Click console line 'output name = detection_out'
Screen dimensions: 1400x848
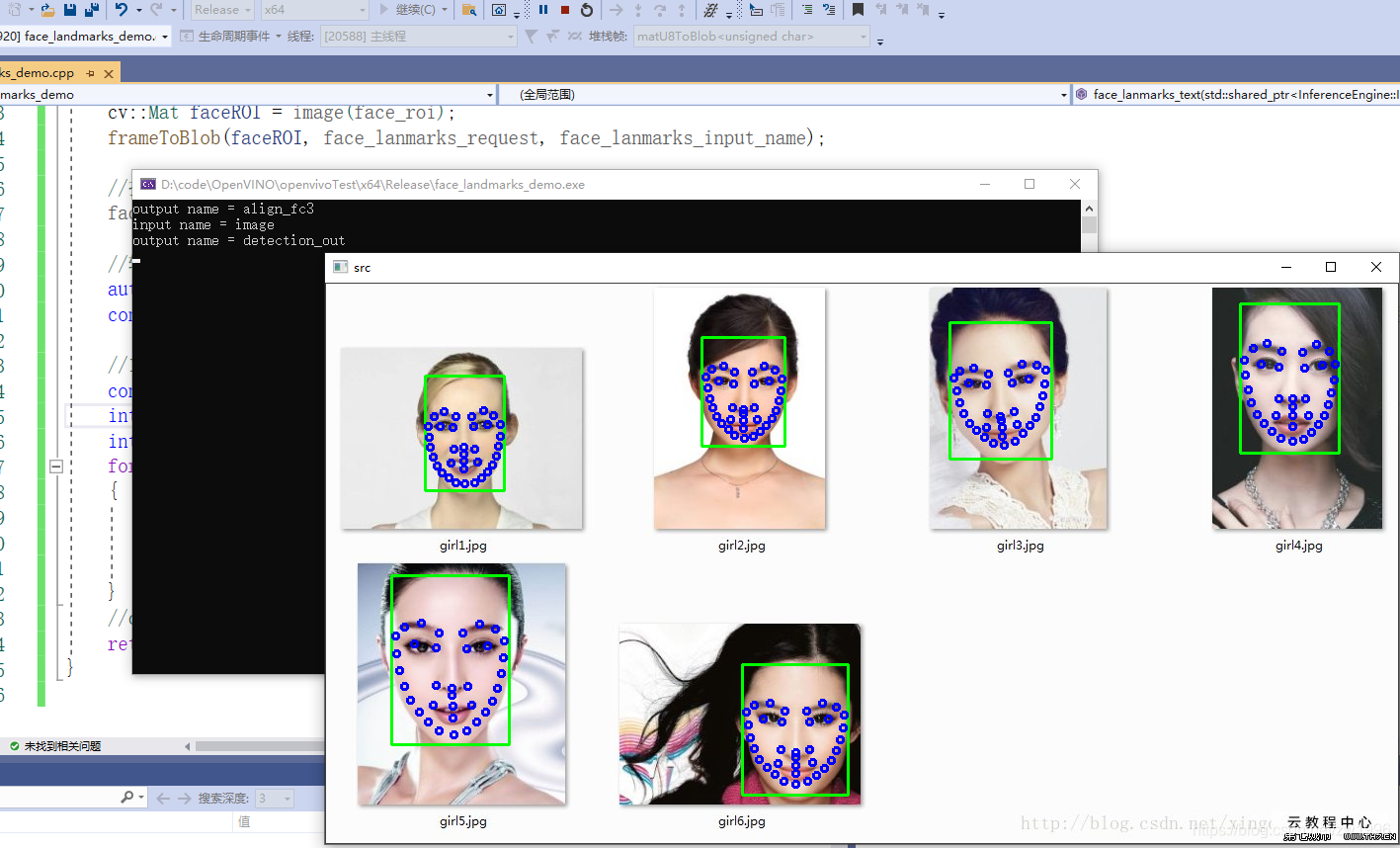point(239,240)
